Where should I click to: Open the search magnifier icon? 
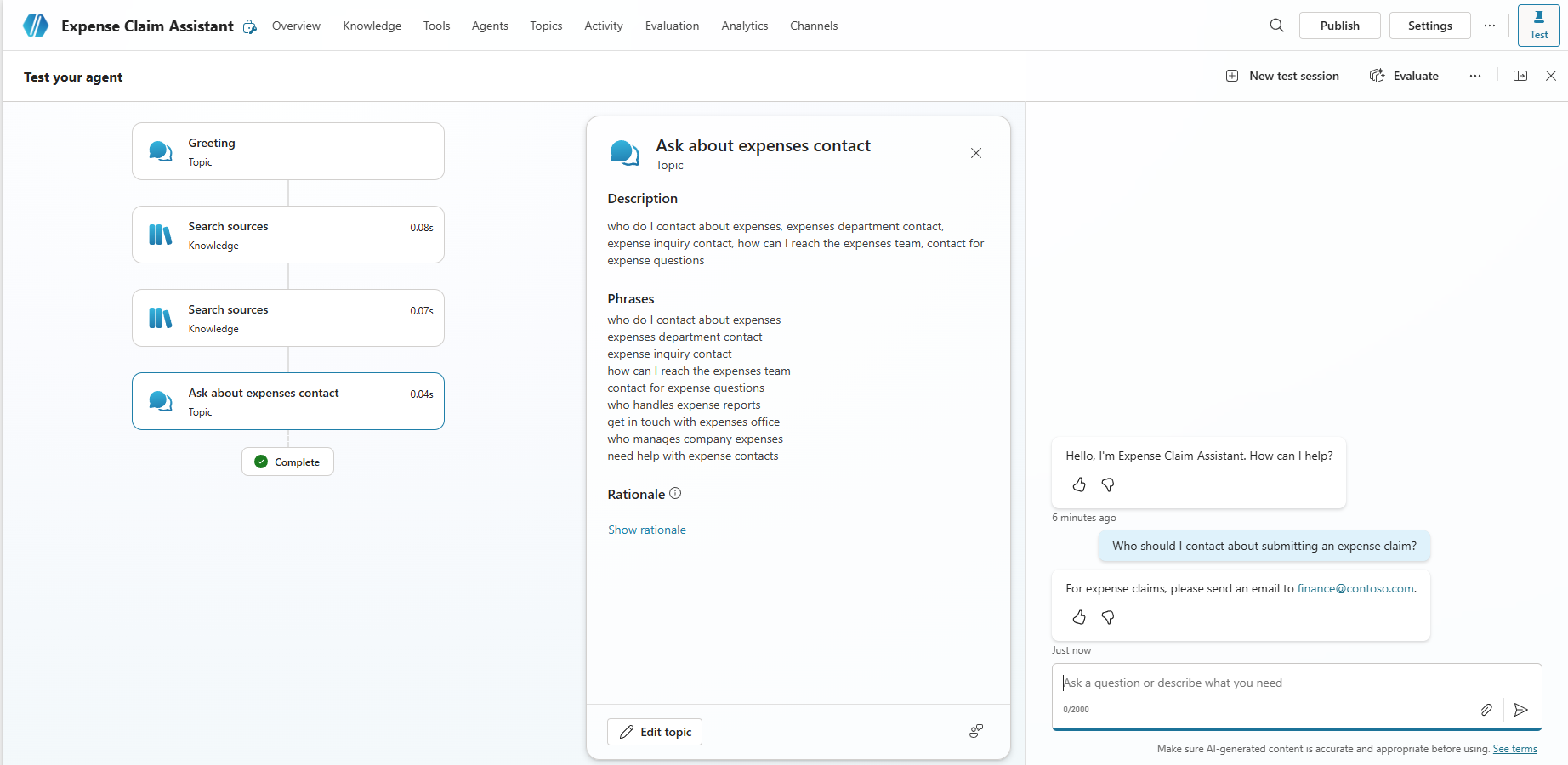(x=1276, y=25)
